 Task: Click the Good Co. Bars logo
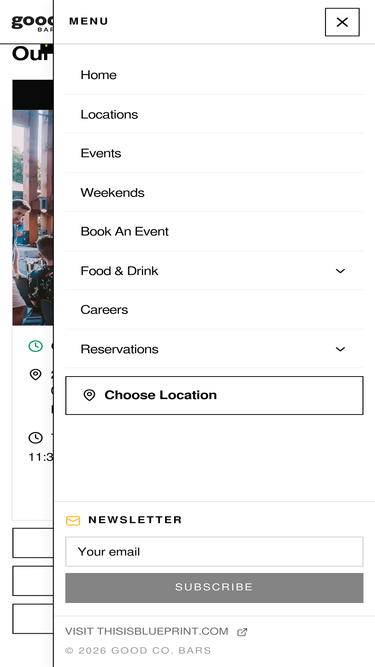point(32,22)
